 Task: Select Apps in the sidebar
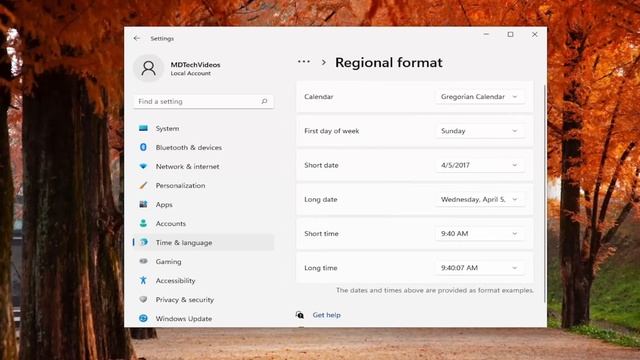click(203, 204)
